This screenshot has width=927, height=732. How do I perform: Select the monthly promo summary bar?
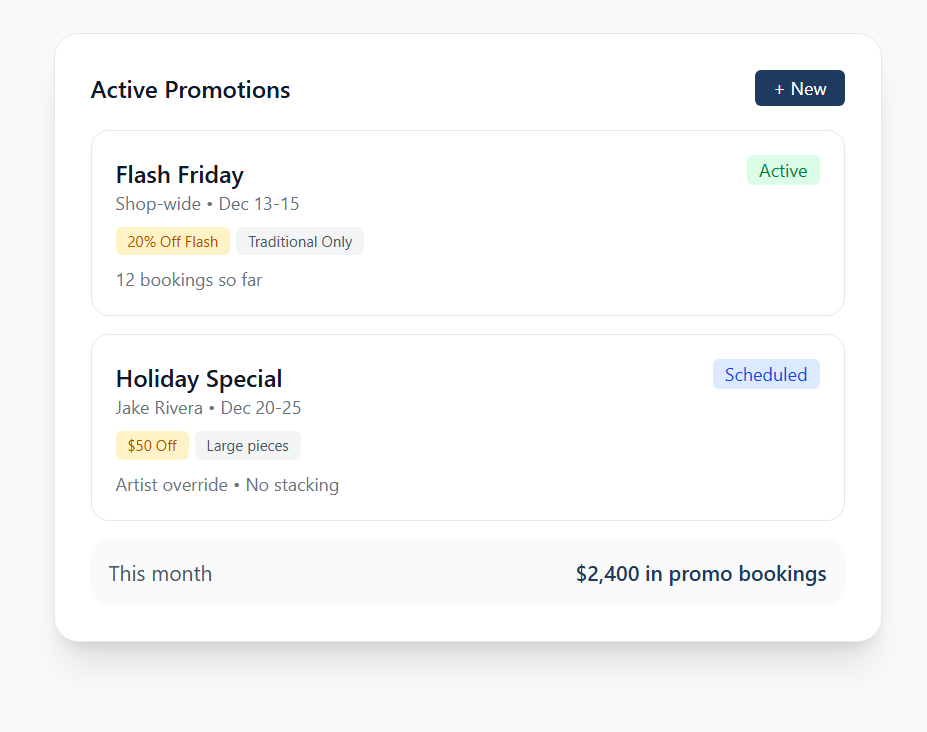coord(400,573)
